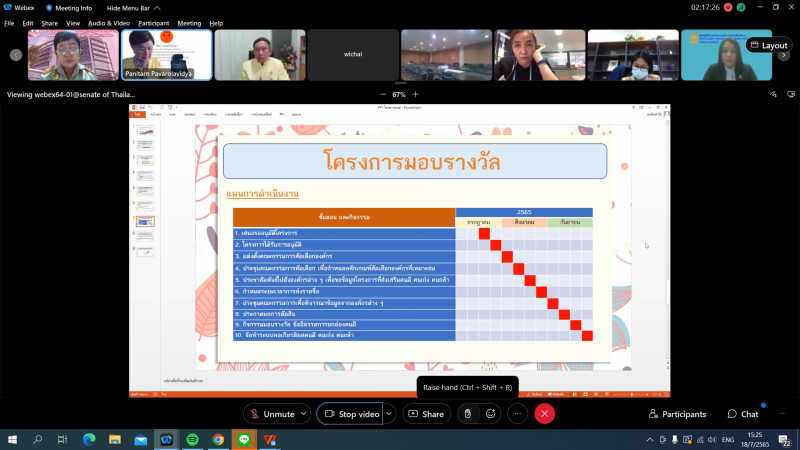Expand the system tray hidden icons chevron
The width and height of the screenshot is (800, 450).
tap(649, 439)
